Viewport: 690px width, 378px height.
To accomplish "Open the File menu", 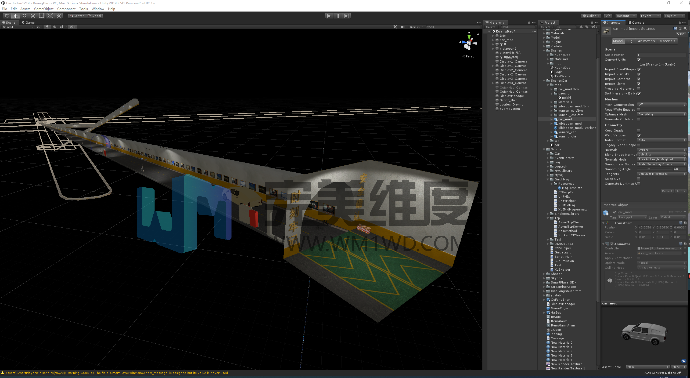I will [x=5, y=8].
